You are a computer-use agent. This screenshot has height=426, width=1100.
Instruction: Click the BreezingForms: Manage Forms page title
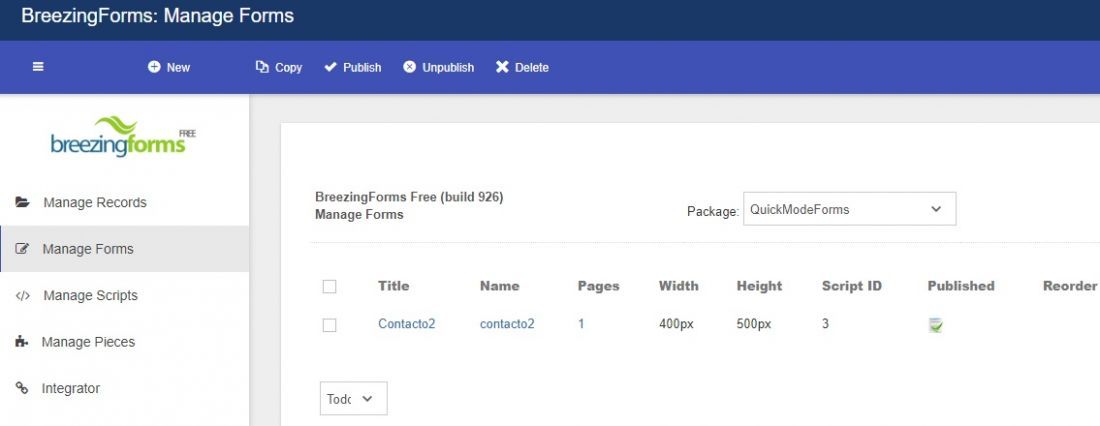tap(157, 15)
